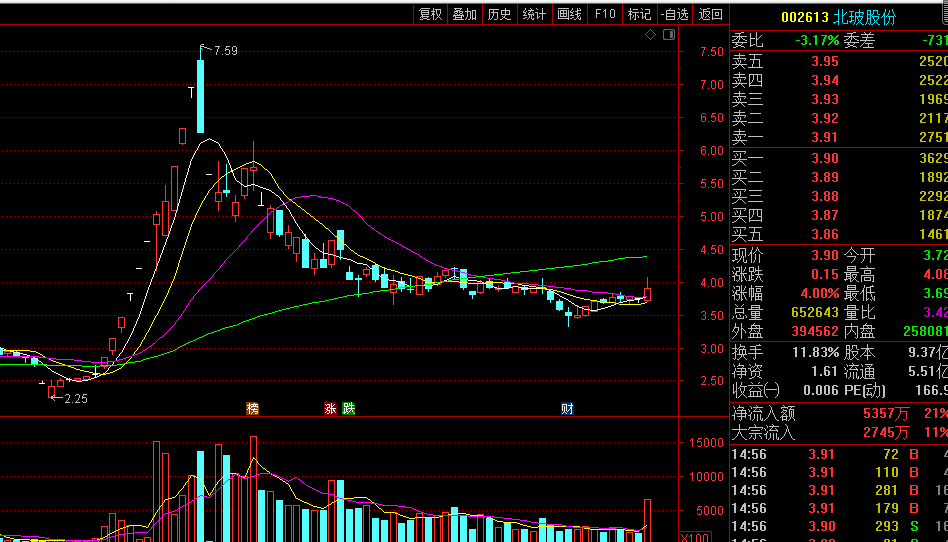Open the F10 company information
This screenshot has width=948, height=542.
tap(605, 15)
